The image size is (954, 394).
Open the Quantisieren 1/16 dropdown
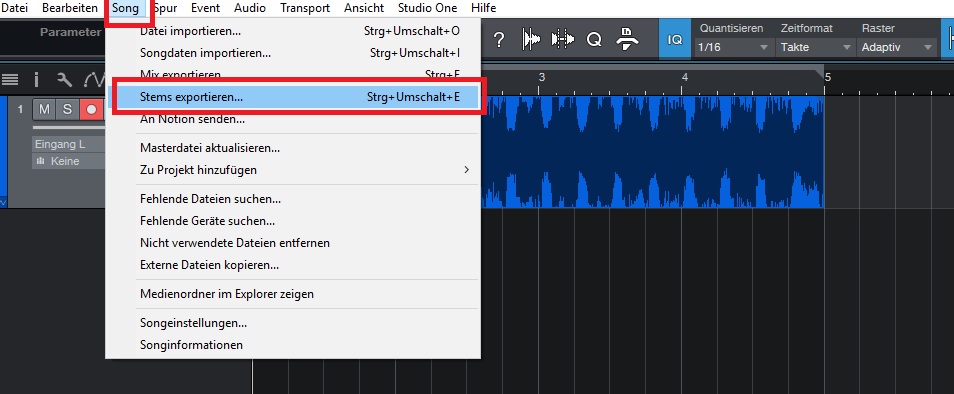(x=733, y=47)
